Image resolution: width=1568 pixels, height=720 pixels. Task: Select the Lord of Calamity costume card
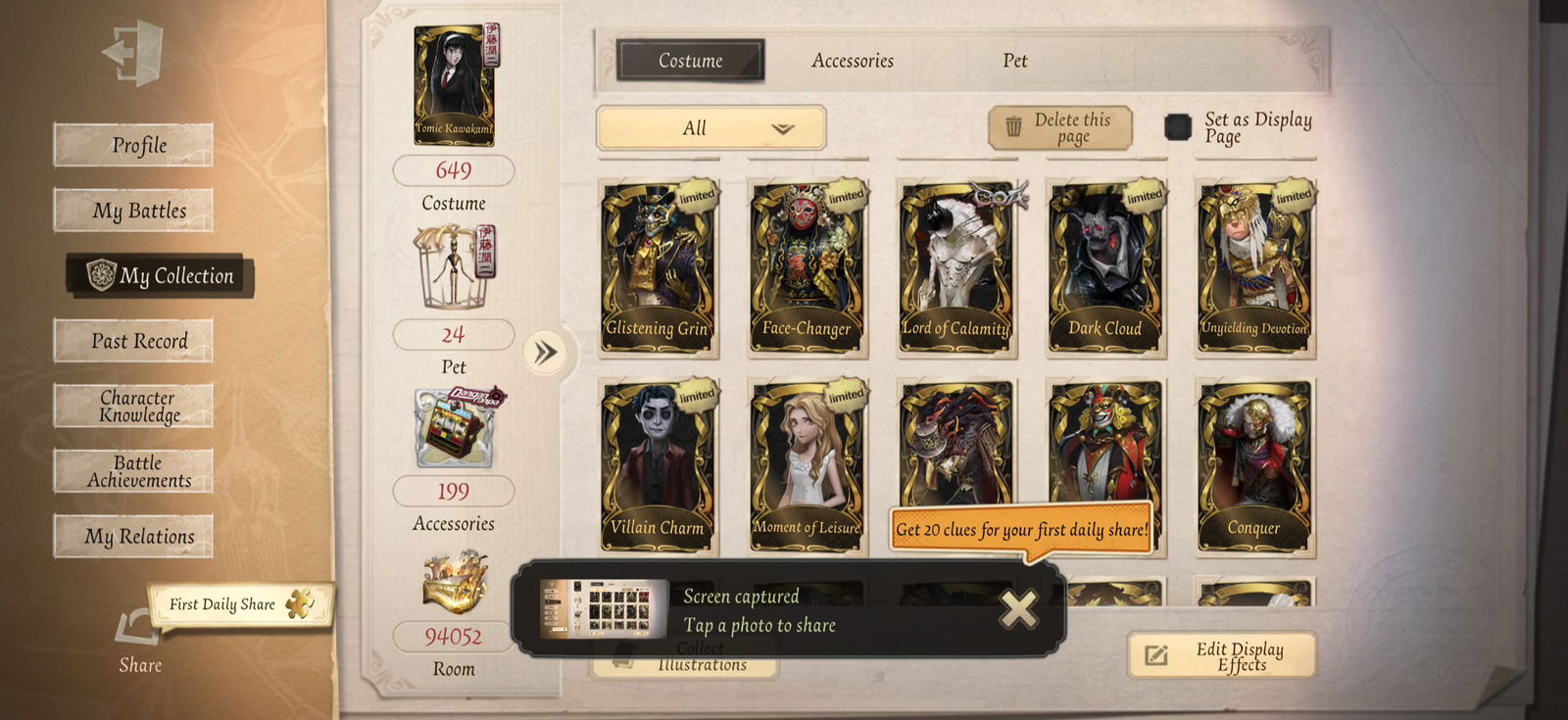click(956, 267)
